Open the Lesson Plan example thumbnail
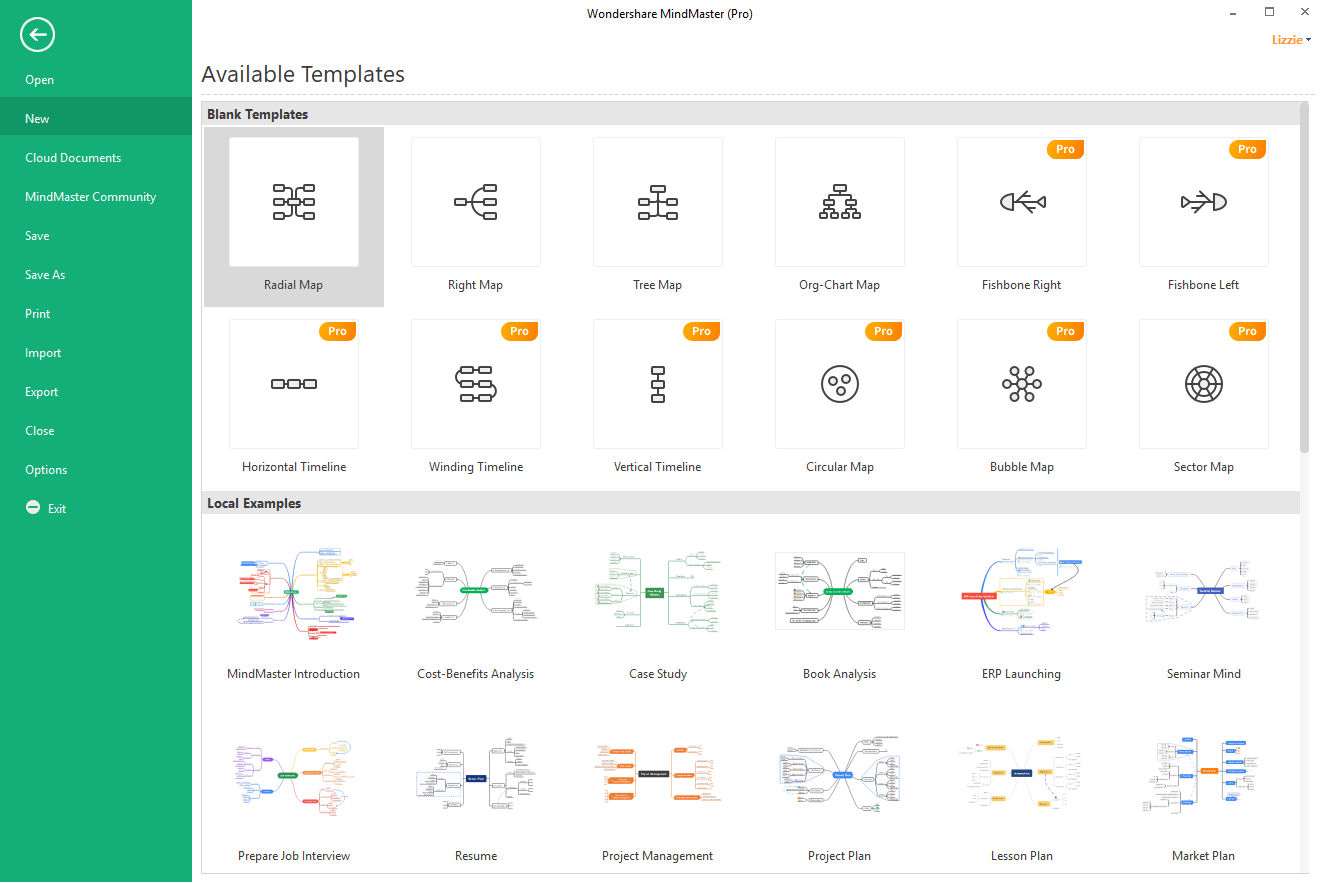Viewport: 1324px width, 883px height. (x=1022, y=774)
